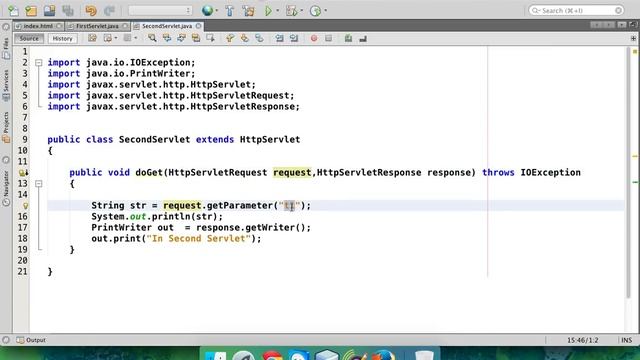Click the Shift Line Left icon
The image size is (640, 360).
(279, 38)
